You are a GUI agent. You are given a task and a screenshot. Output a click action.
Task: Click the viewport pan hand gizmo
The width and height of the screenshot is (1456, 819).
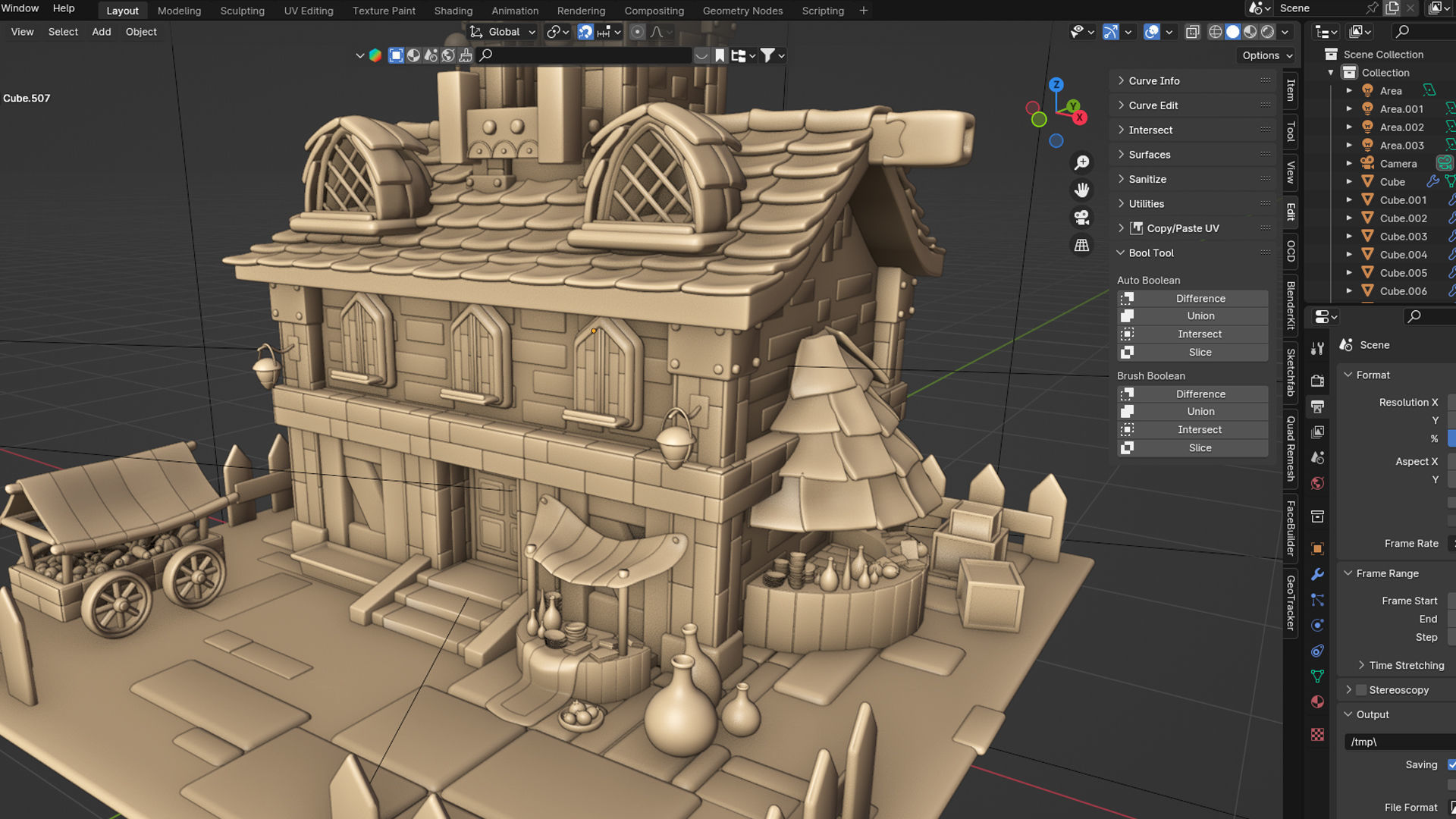pos(1081,190)
